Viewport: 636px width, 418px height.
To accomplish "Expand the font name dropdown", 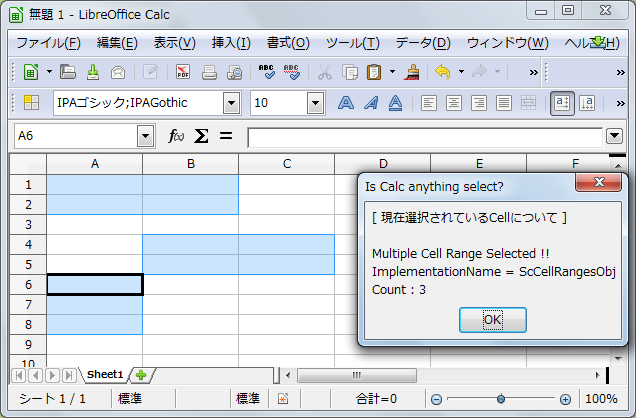I will (232, 103).
